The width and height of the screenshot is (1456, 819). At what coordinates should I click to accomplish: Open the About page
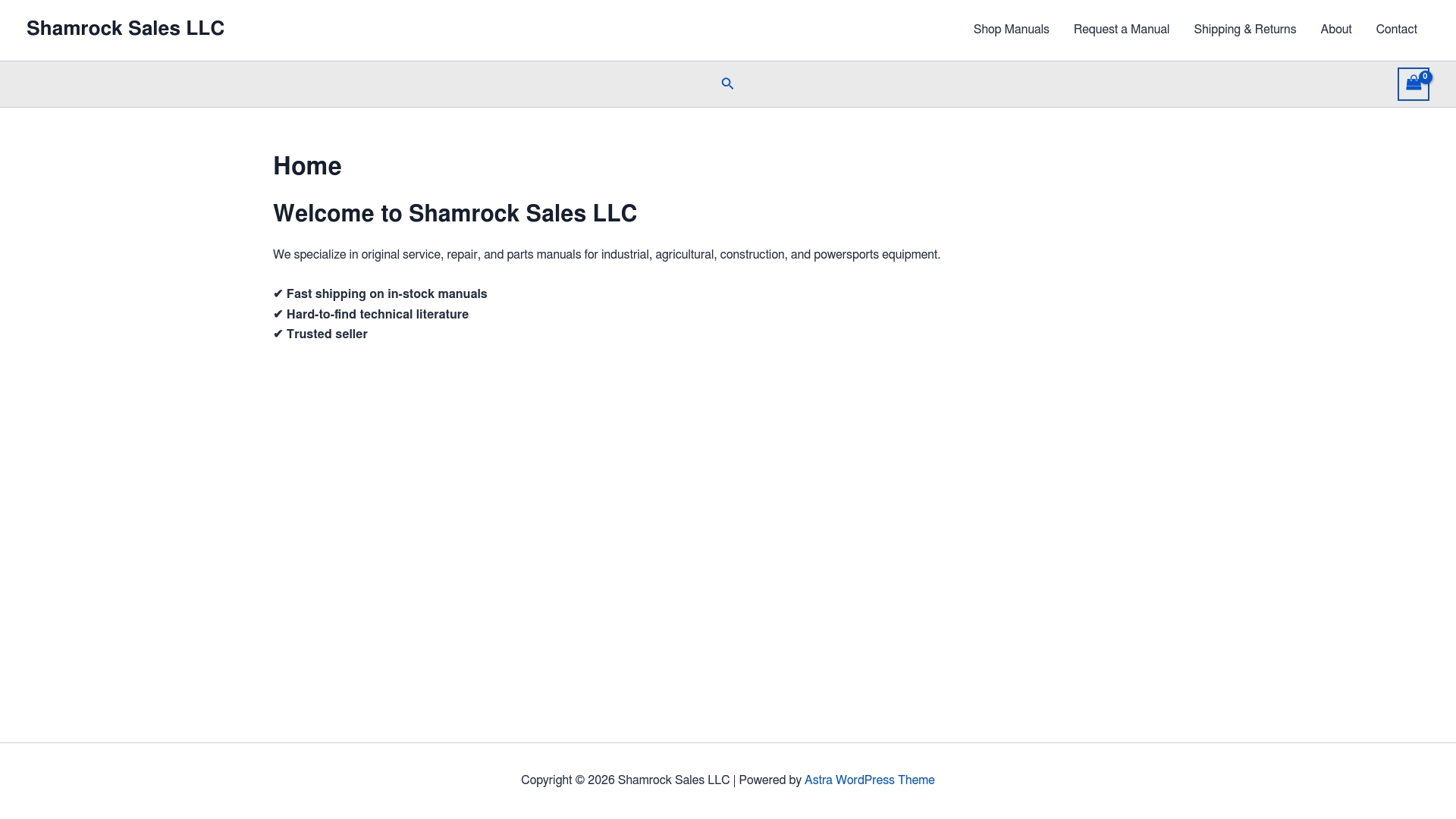click(1335, 30)
